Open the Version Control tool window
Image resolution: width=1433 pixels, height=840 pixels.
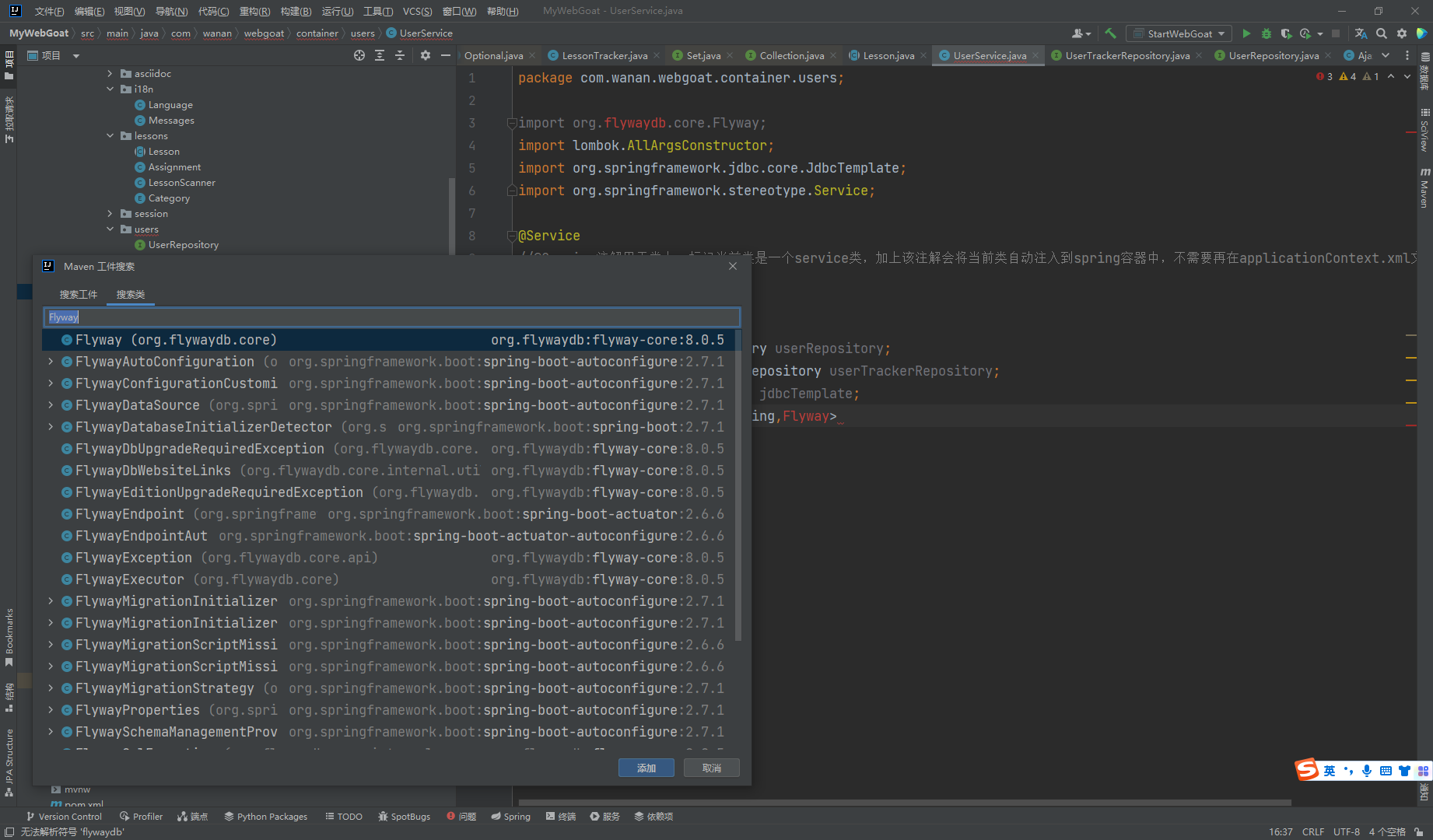tap(64, 817)
